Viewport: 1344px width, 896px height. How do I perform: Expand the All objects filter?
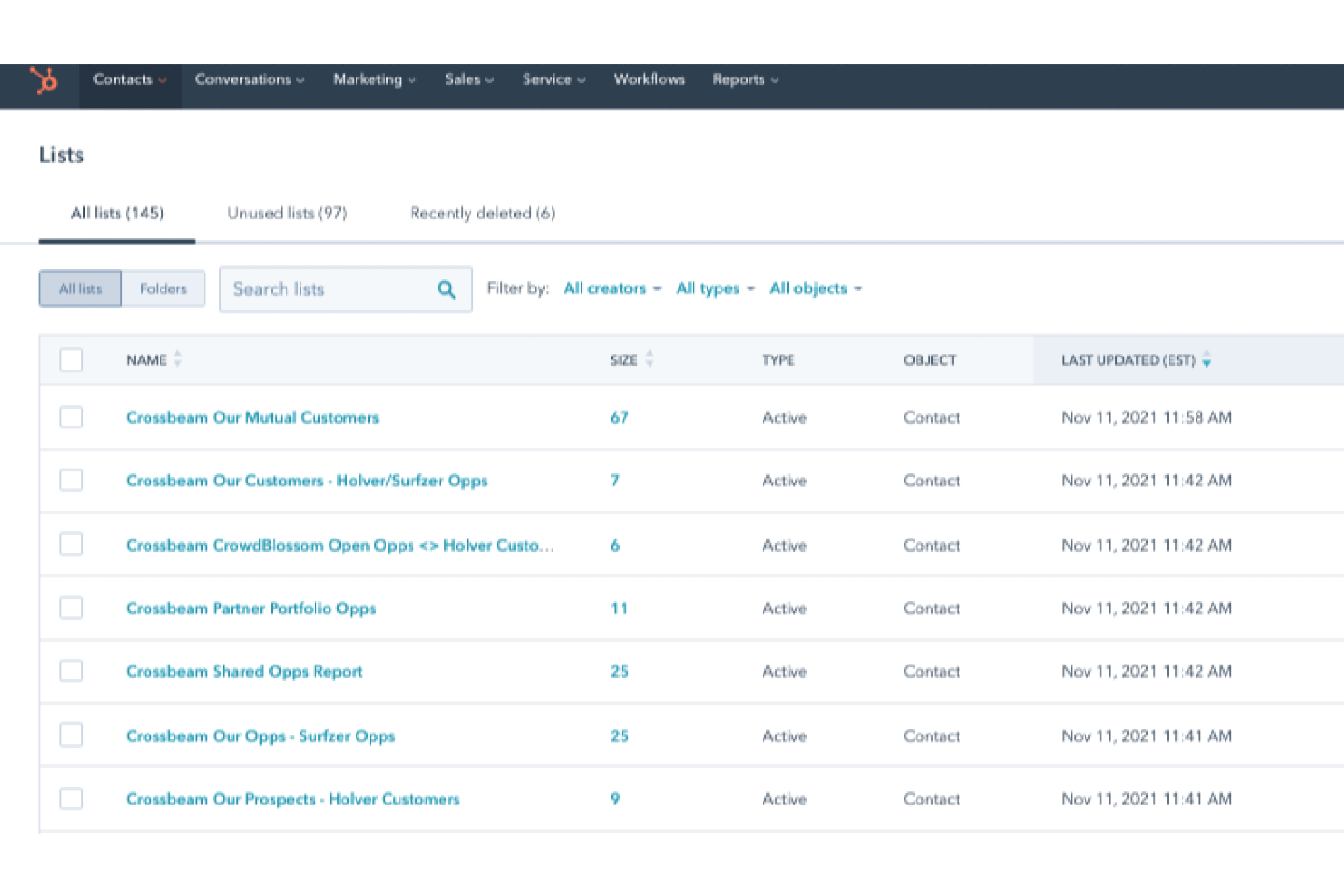(815, 288)
